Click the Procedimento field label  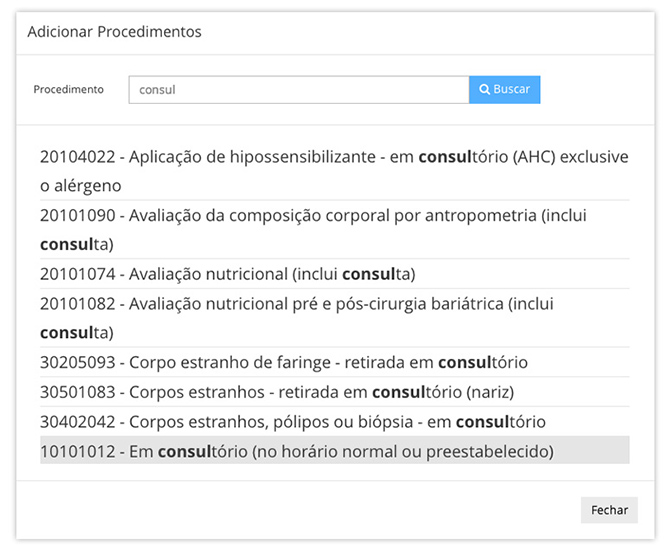pyautogui.click(x=68, y=89)
